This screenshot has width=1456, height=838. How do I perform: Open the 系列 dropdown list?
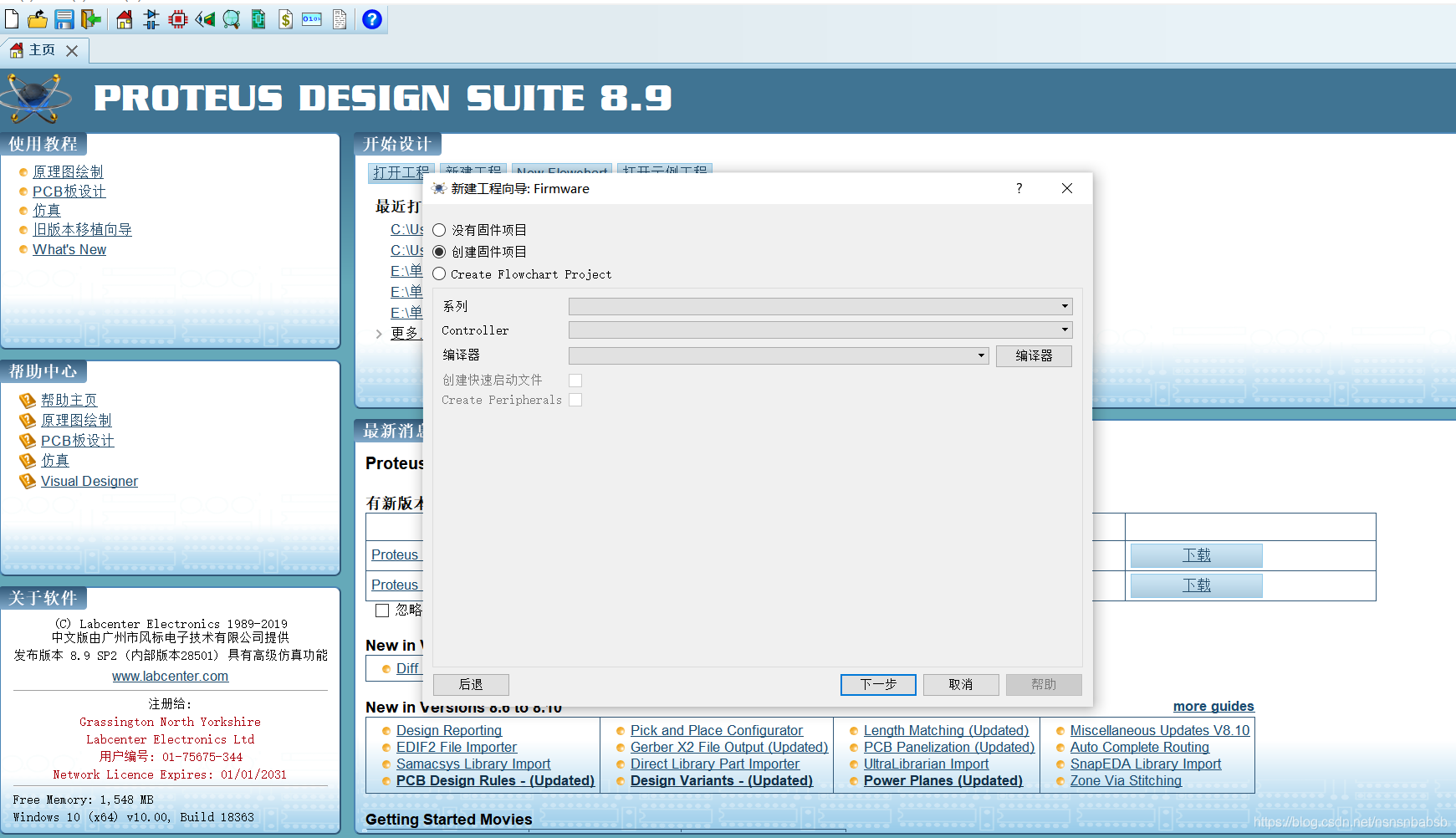[820, 306]
